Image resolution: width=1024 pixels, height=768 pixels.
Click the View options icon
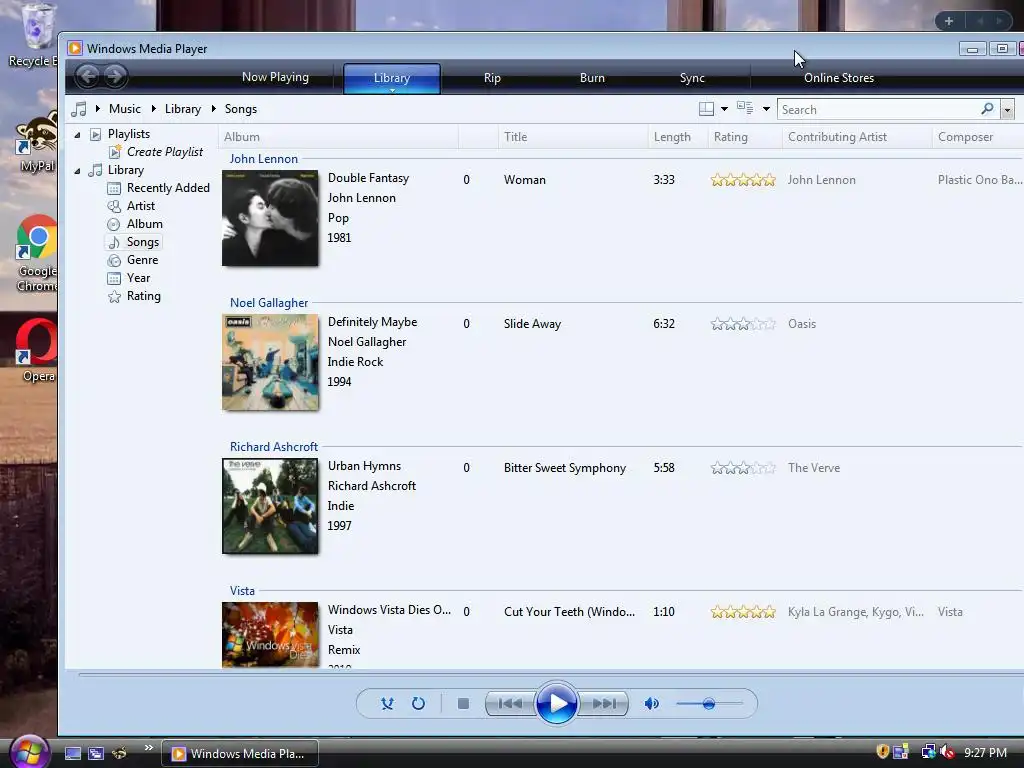745,108
